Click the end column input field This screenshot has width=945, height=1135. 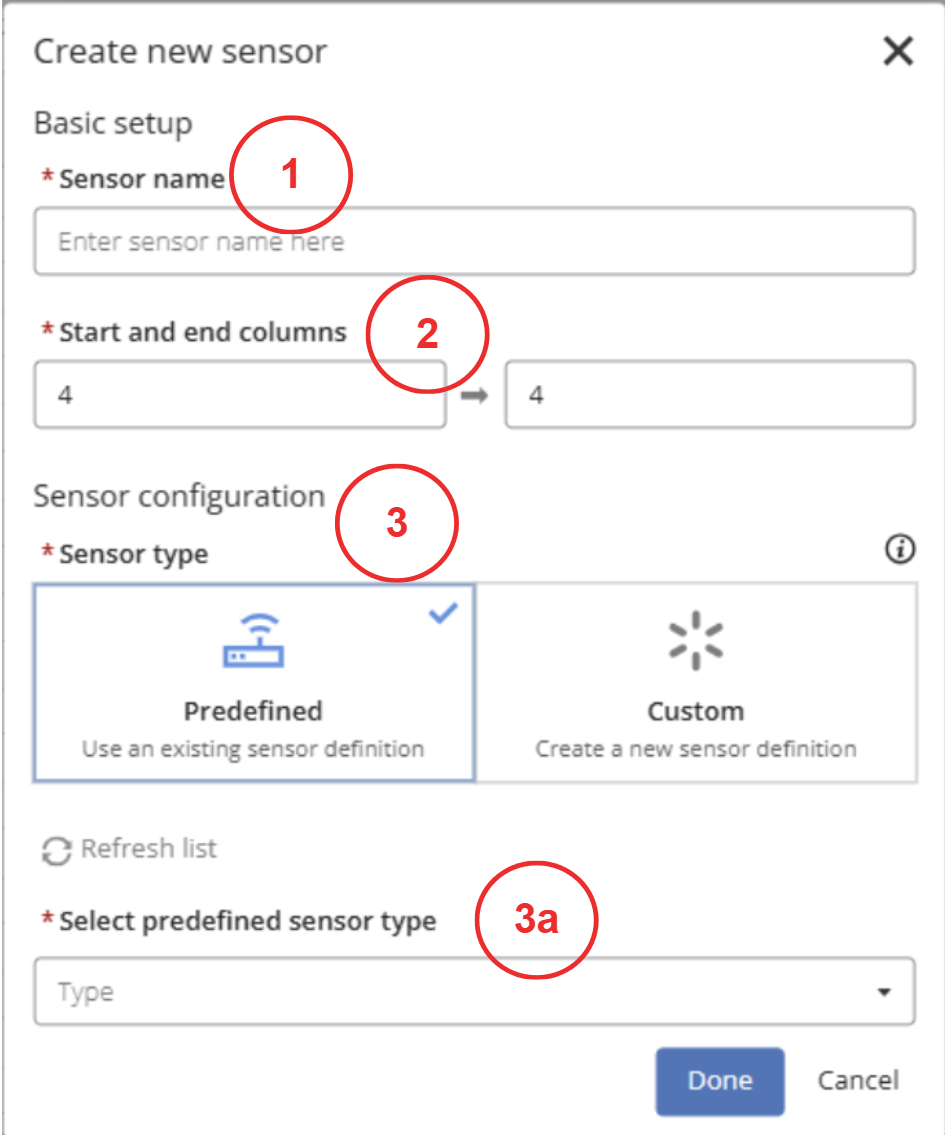(x=709, y=395)
